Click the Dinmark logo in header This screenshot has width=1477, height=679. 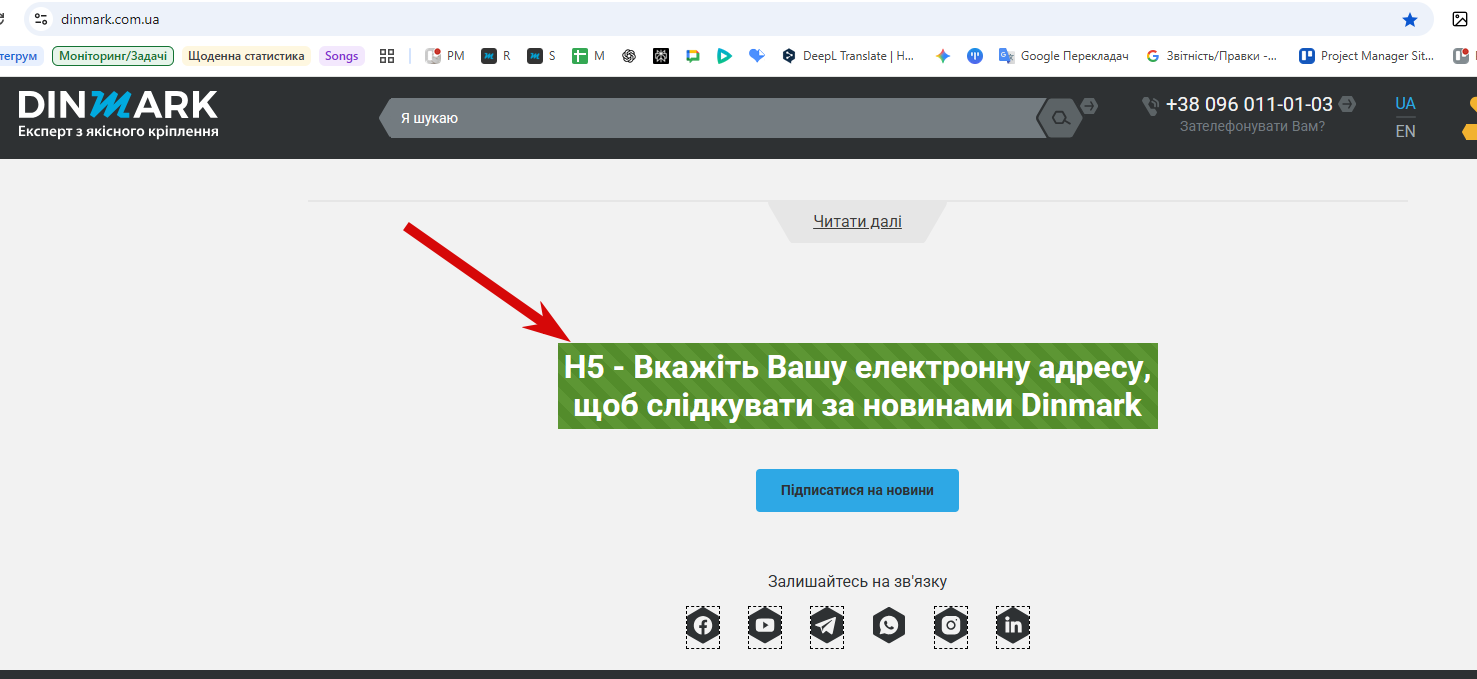[118, 114]
